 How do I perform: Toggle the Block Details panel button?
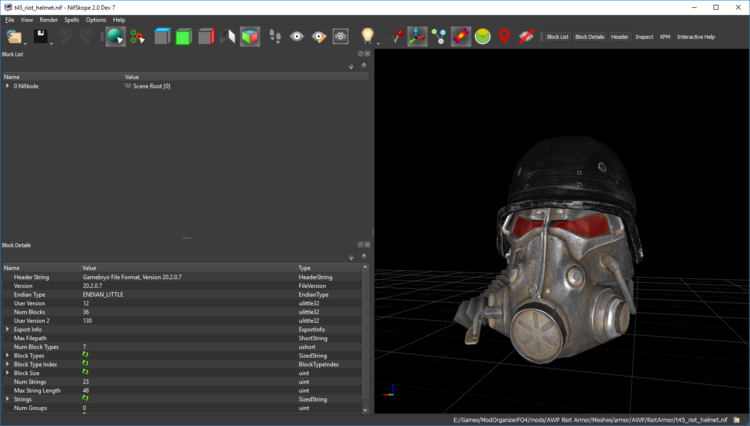(589, 37)
